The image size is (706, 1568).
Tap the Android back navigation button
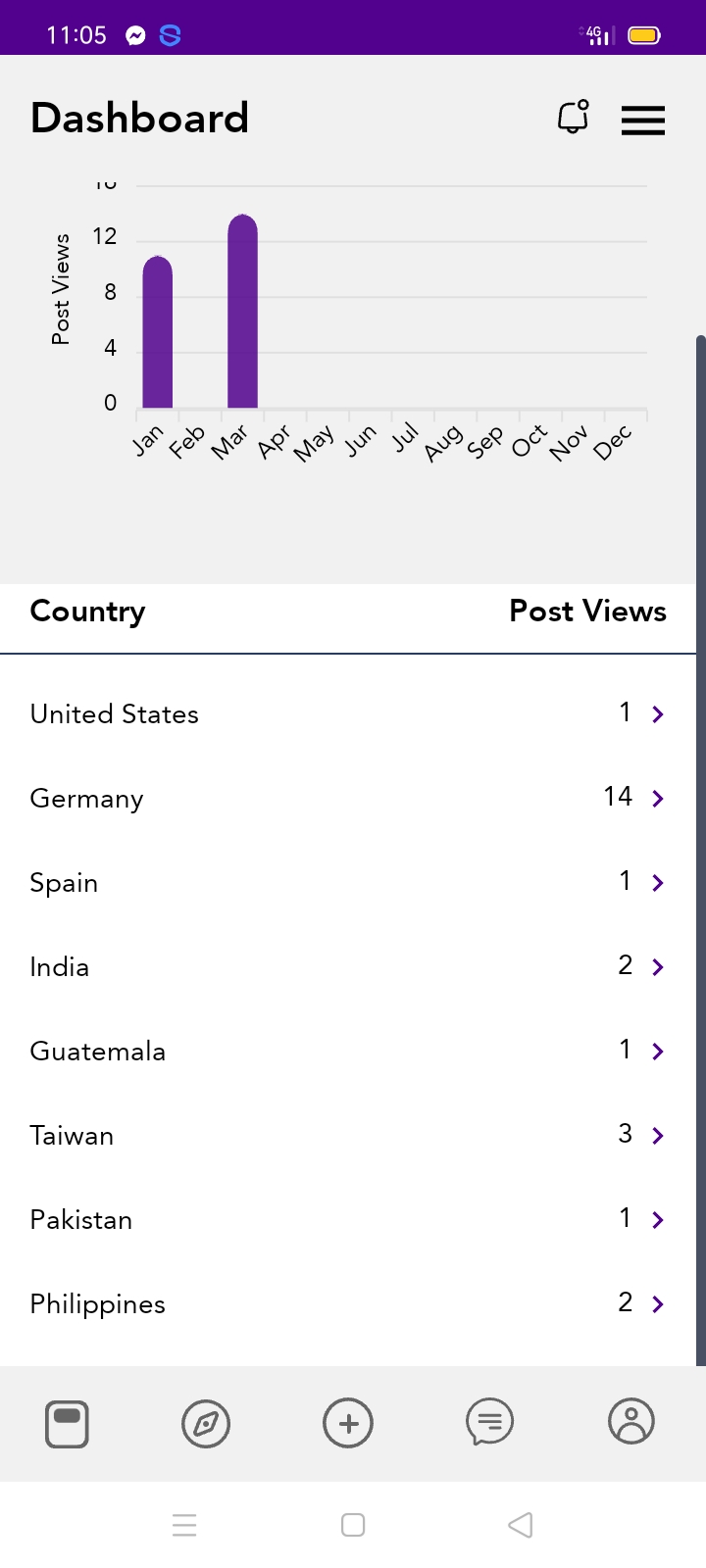tap(521, 1525)
